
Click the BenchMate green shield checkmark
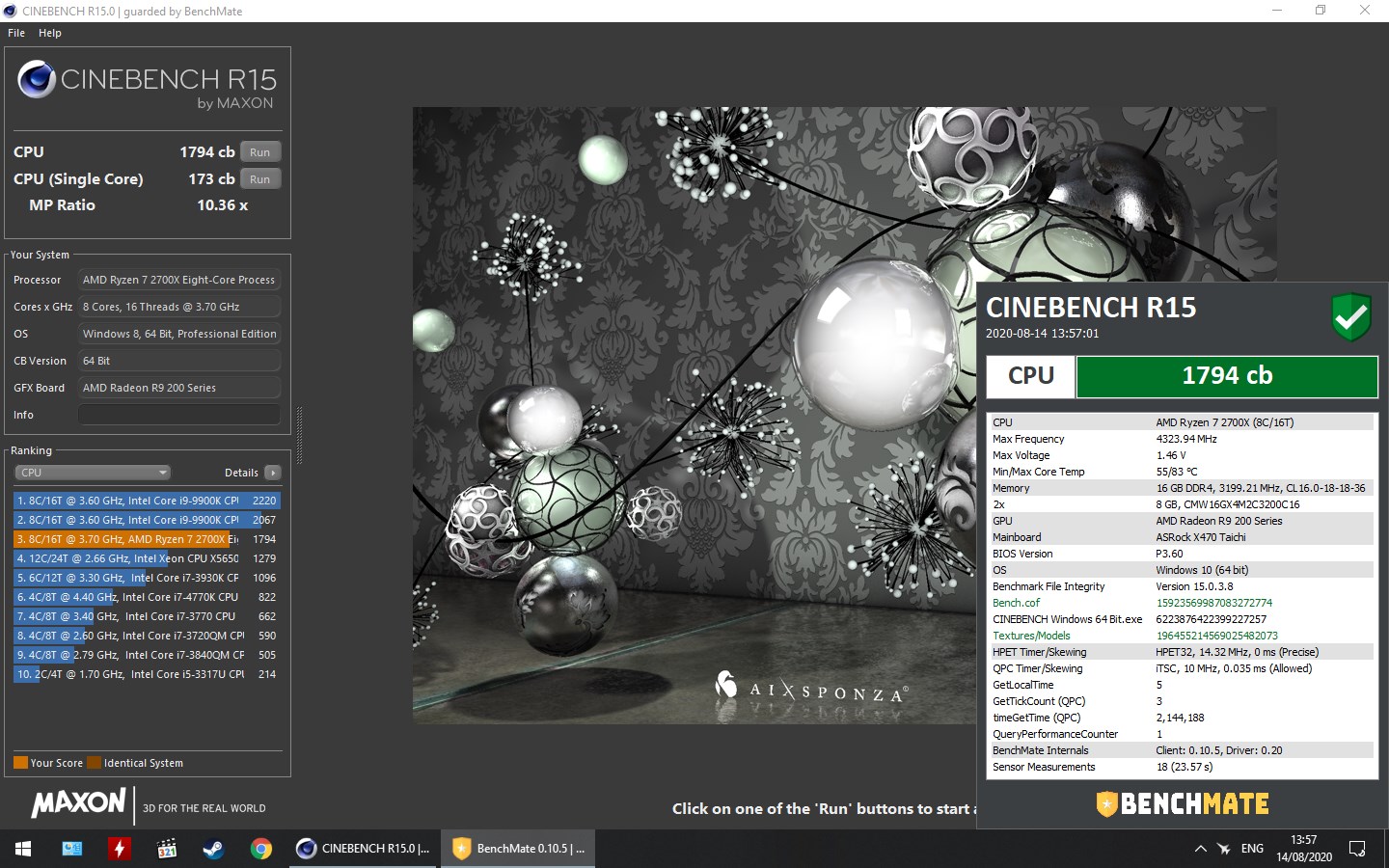[1351, 316]
